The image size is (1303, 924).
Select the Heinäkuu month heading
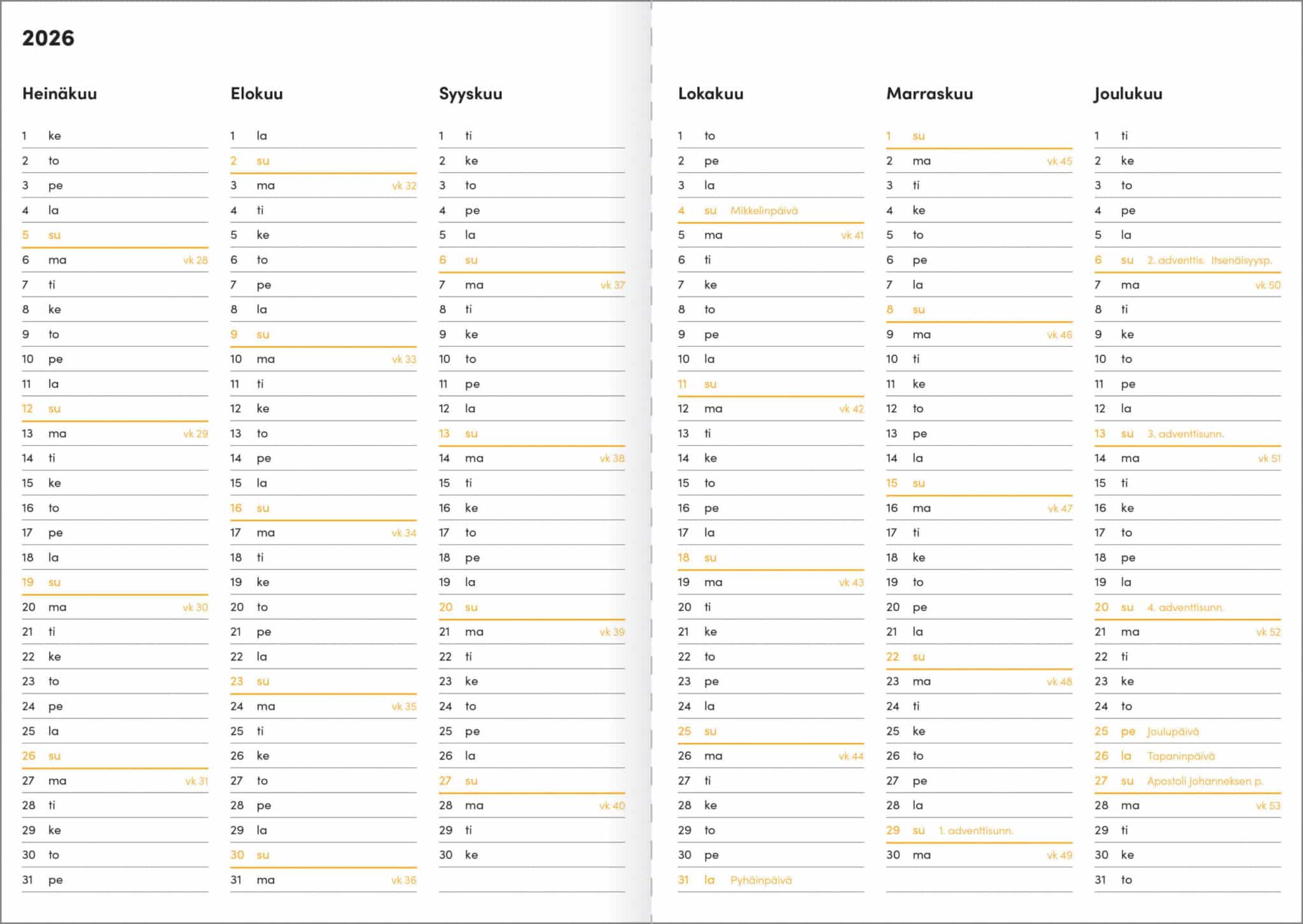(x=60, y=93)
